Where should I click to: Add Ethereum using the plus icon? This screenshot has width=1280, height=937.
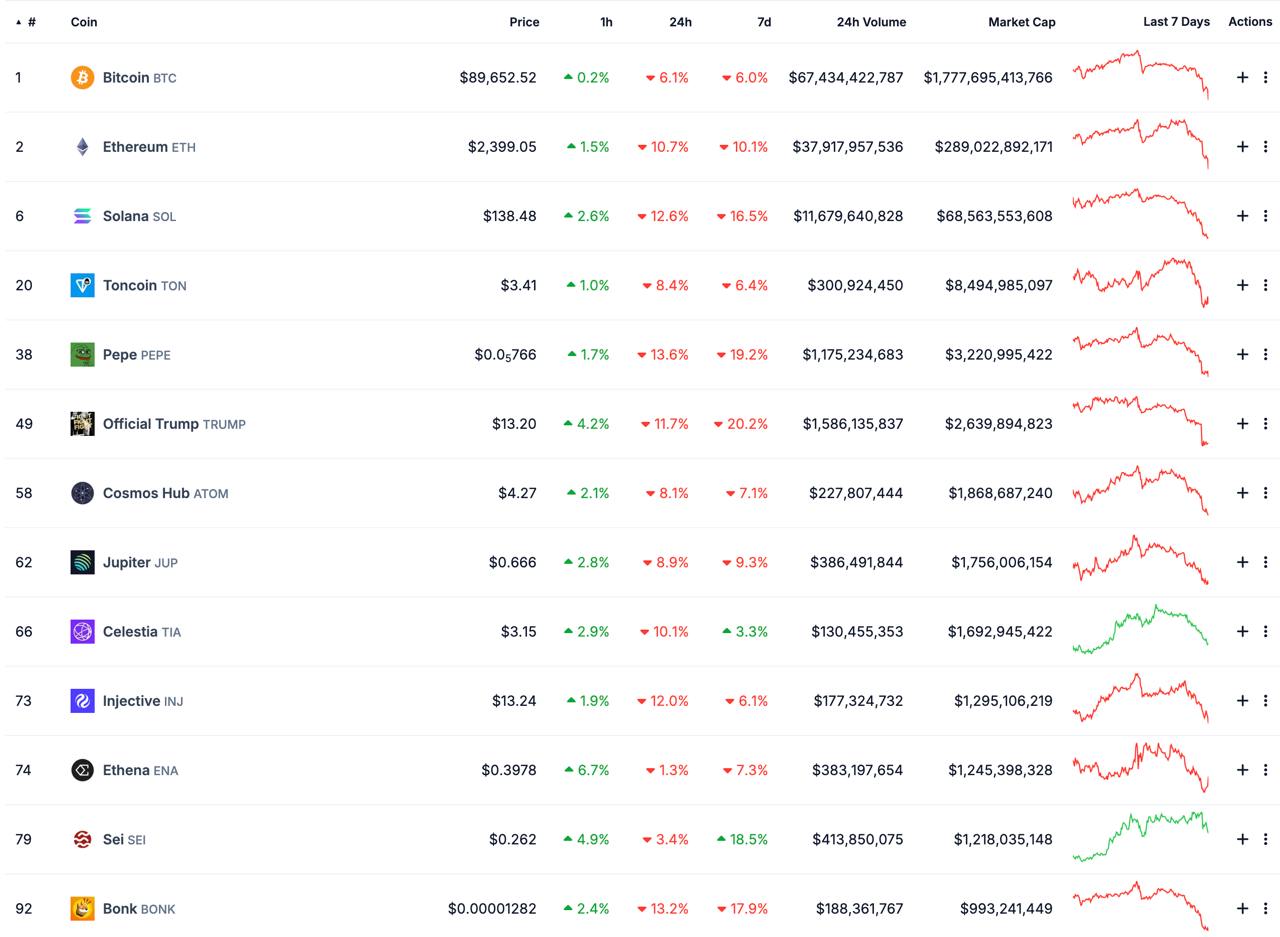tap(1242, 146)
